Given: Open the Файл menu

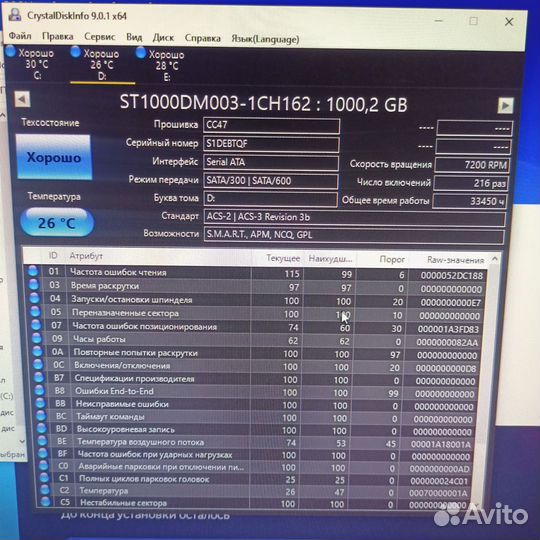Looking at the screenshot, I should click(x=20, y=36).
